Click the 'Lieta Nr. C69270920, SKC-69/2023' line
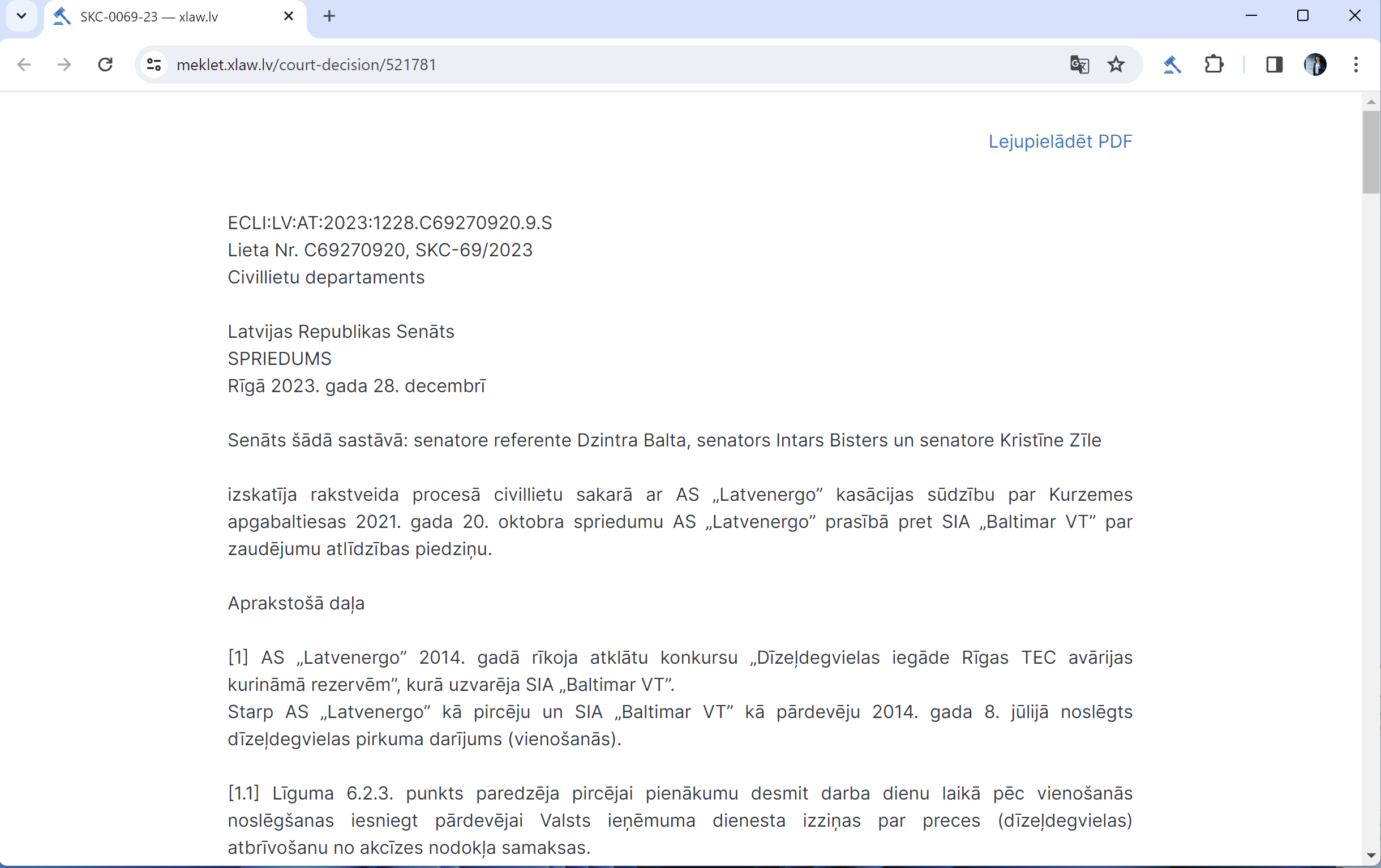The image size is (1381, 868). click(380, 250)
